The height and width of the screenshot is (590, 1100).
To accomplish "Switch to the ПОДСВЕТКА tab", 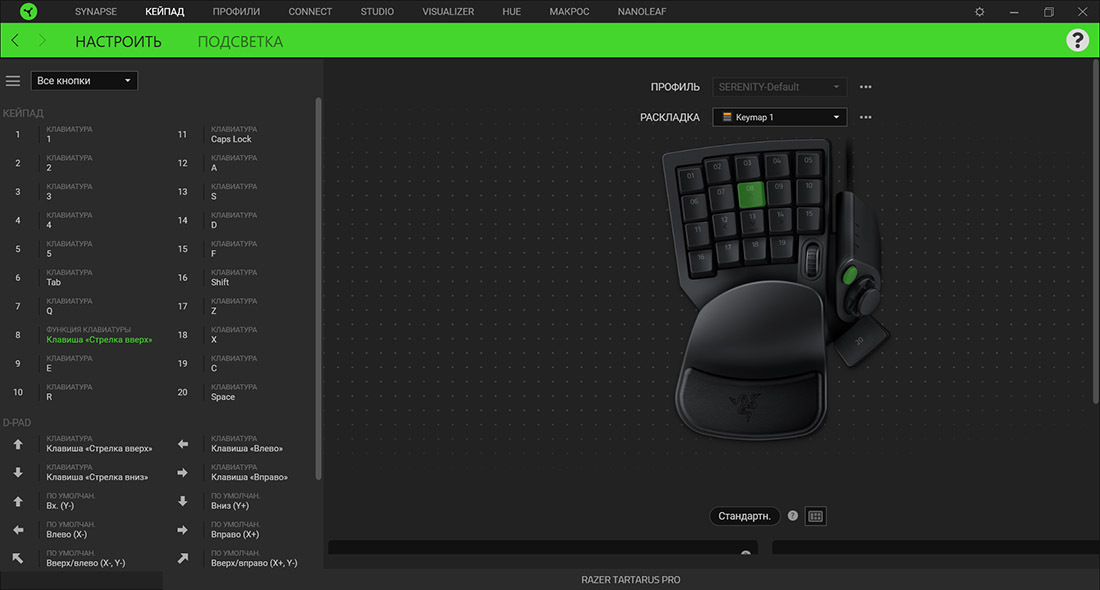I will [x=241, y=41].
